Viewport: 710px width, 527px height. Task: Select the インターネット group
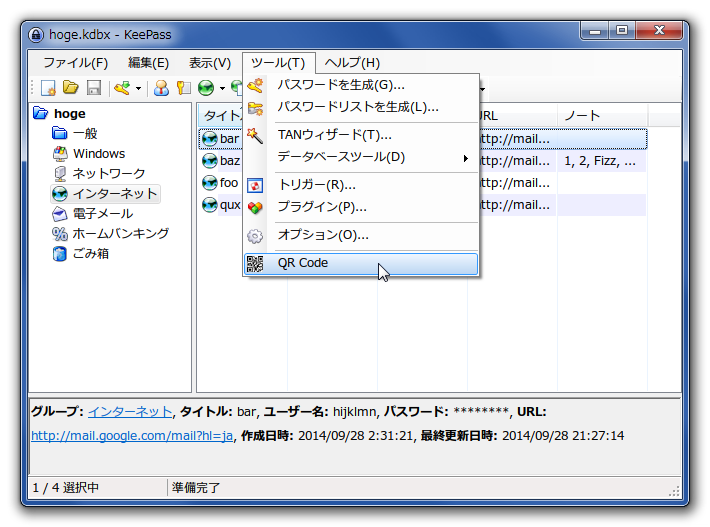[x=115, y=194]
